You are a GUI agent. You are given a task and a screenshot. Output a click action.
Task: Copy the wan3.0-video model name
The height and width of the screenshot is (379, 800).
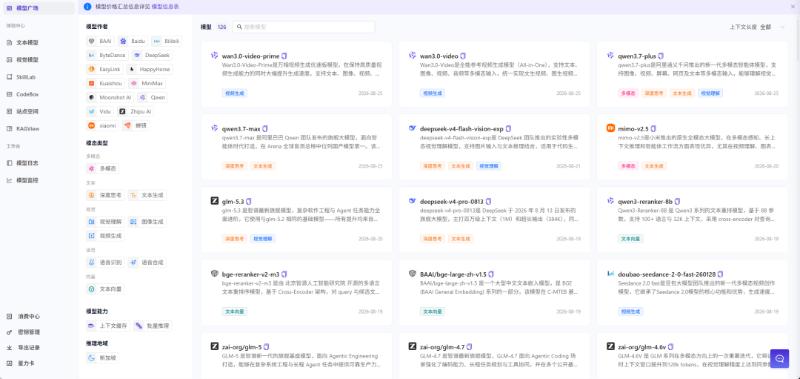coord(463,56)
